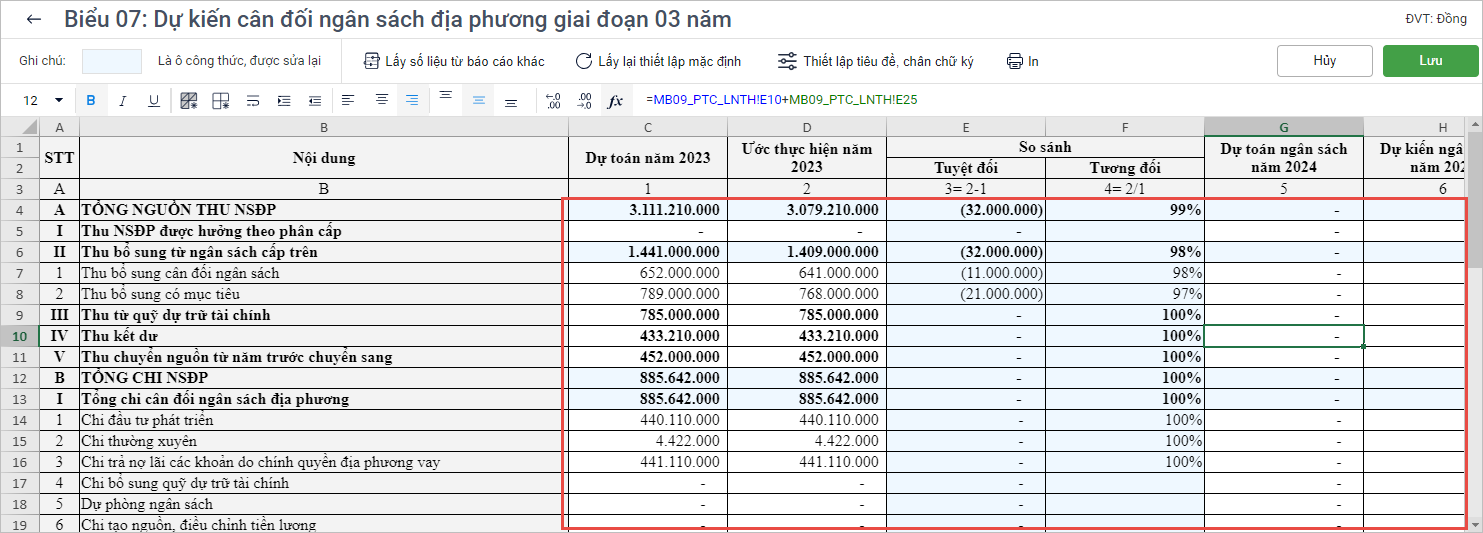Click 'Lấy số liệu từ báo cáo khác'
Image resolution: width=1483 pixels, height=533 pixels.
[x=454, y=61]
